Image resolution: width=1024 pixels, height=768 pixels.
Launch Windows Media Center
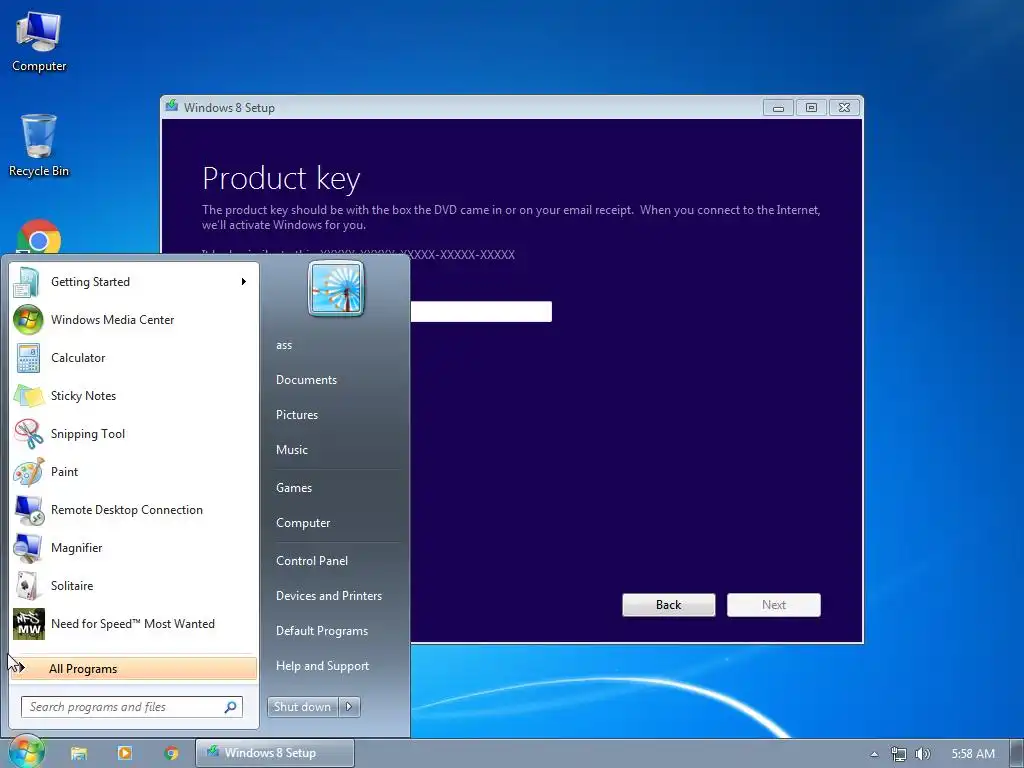(134, 320)
